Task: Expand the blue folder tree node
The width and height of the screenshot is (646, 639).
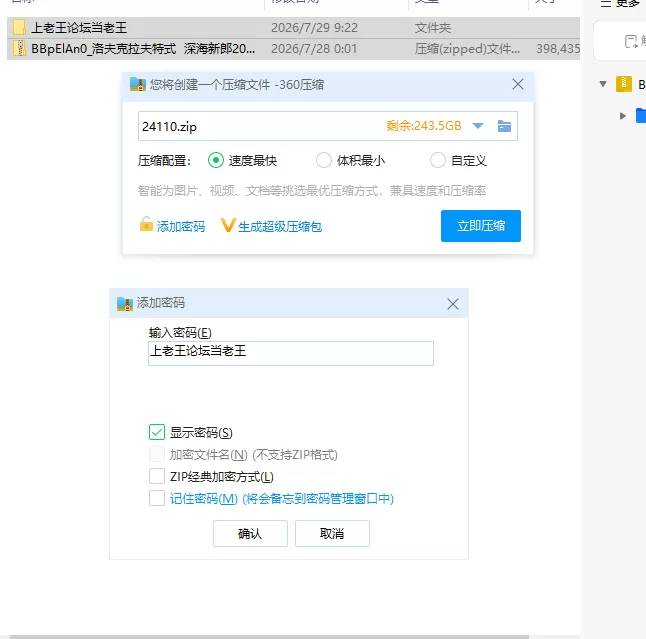Action: [x=623, y=116]
